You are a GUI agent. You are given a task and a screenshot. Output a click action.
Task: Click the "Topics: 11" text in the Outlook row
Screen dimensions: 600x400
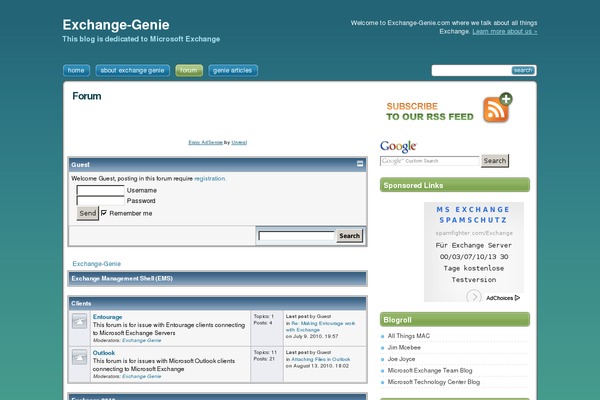(265, 352)
